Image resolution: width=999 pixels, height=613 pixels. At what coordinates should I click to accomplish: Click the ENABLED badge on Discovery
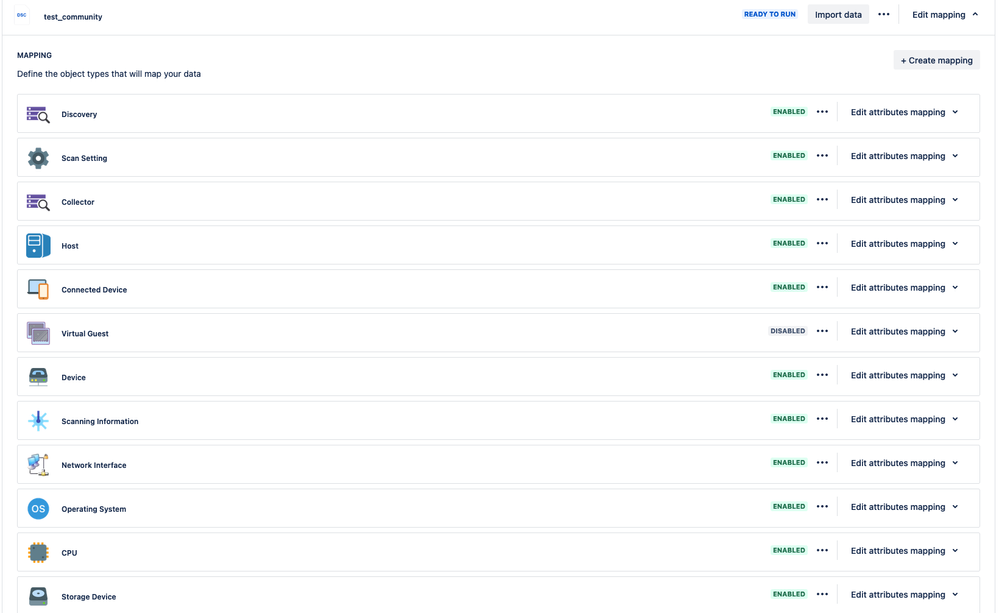pyautogui.click(x=788, y=111)
